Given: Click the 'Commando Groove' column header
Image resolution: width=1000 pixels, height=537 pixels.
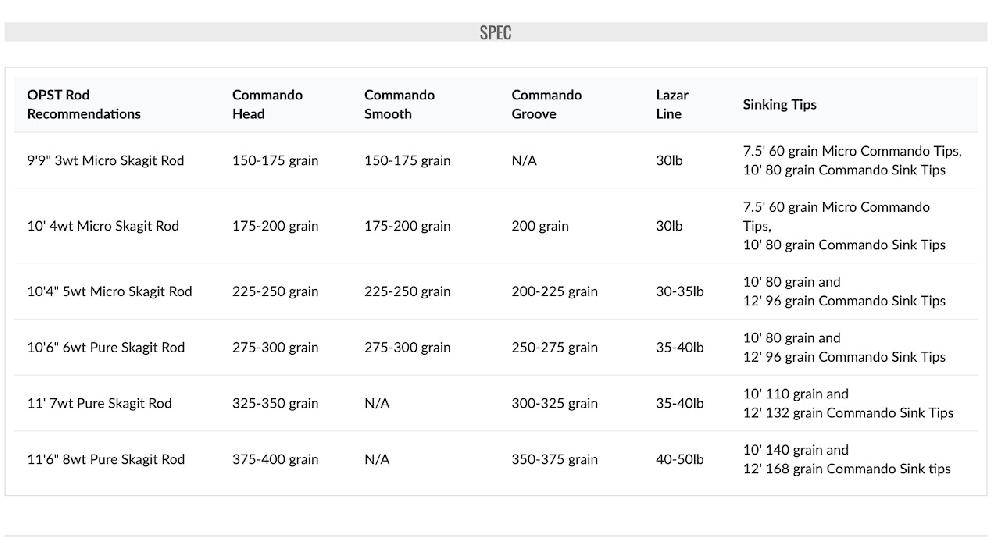Looking at the screenshot, I should point(546,105).
